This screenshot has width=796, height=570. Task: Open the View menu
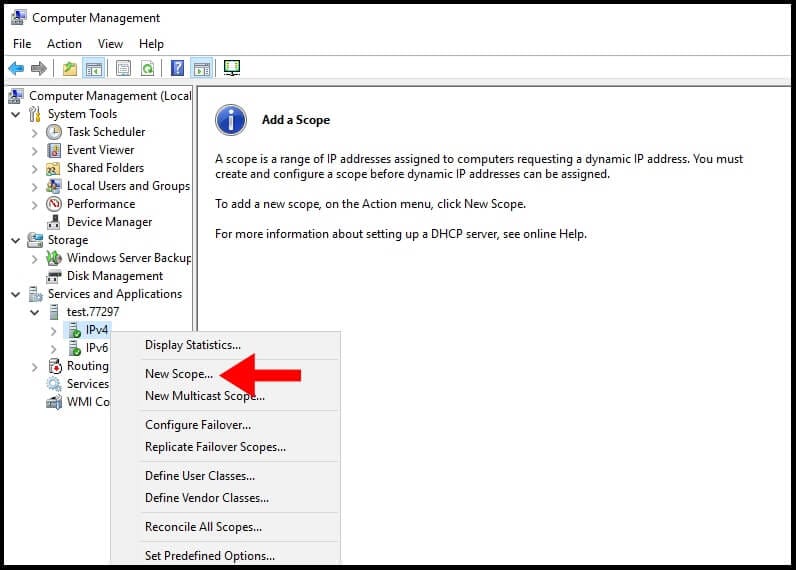[110, 44]
